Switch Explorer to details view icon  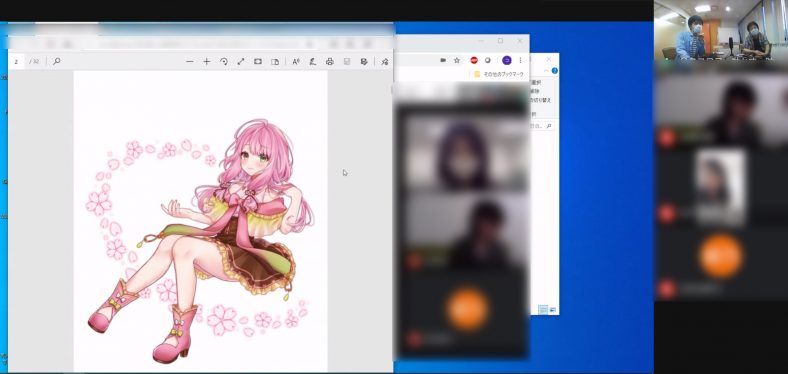[x=543, y=310]
